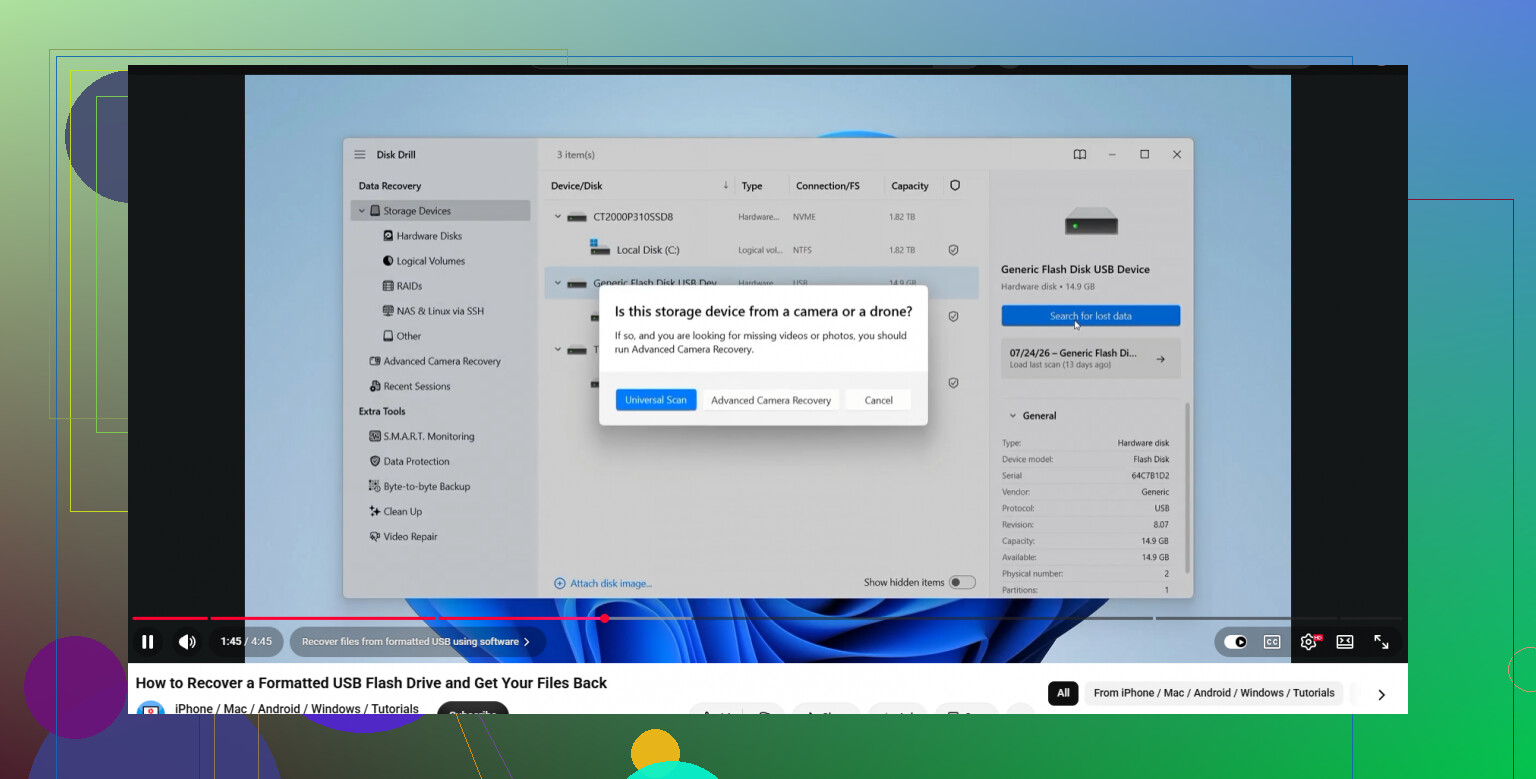Click the channel avatar below the video
Viewport: 1536px width, 779px height.
pyautogui.click(x=151, y=708)
